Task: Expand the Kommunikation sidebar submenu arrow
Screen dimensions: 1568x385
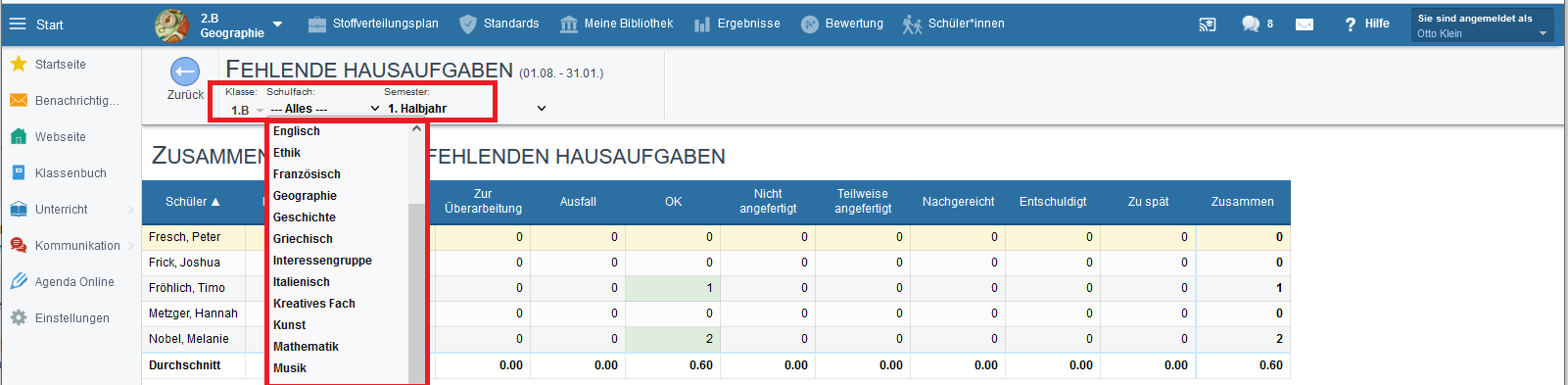Action: (131, 246)
